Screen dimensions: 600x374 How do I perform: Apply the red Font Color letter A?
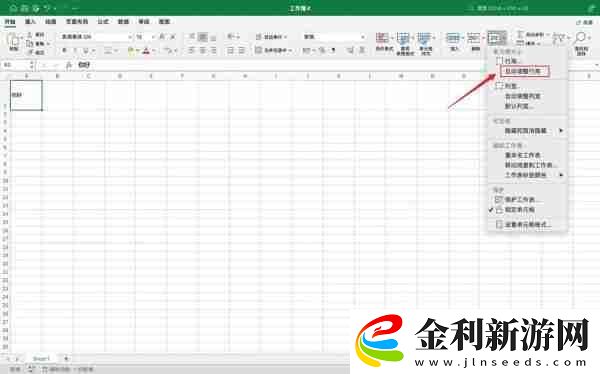point(146,50)
